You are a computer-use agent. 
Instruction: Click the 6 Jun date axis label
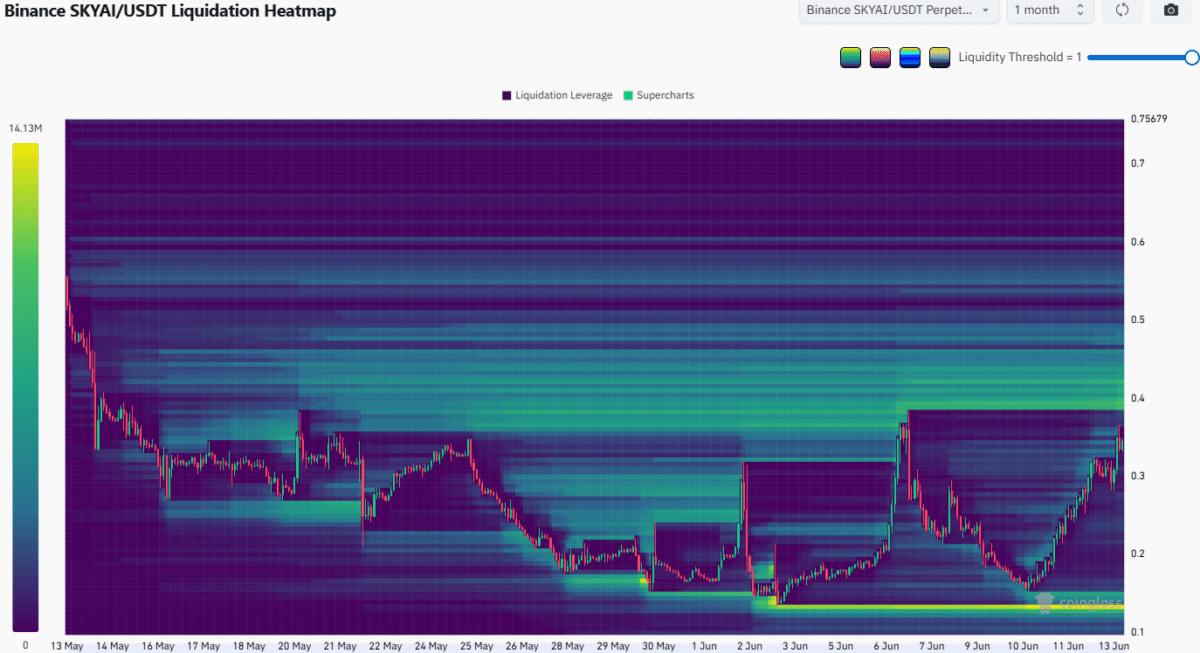[x=887, y=646]
